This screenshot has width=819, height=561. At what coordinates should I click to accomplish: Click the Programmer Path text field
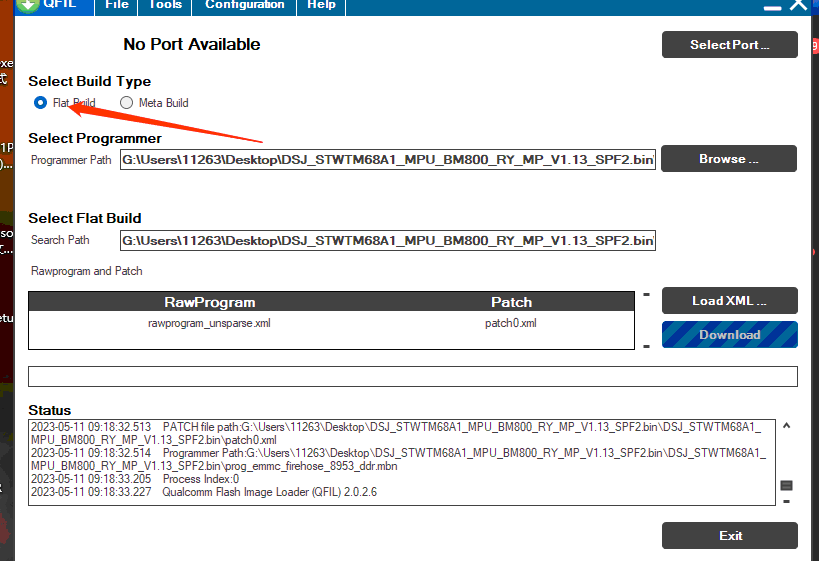[x=388, y=159]
